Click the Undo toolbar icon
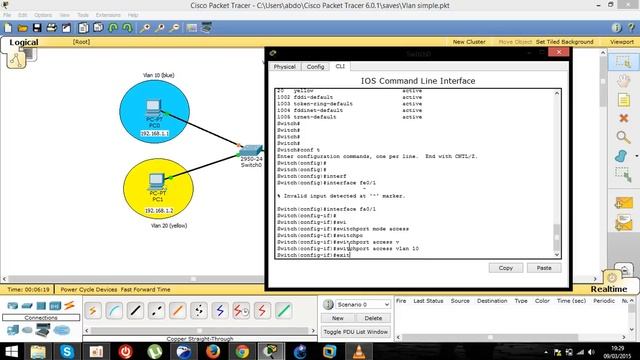The height and width of the screenshot is (360, 640). pyautogui.click(x=113, y=28)
